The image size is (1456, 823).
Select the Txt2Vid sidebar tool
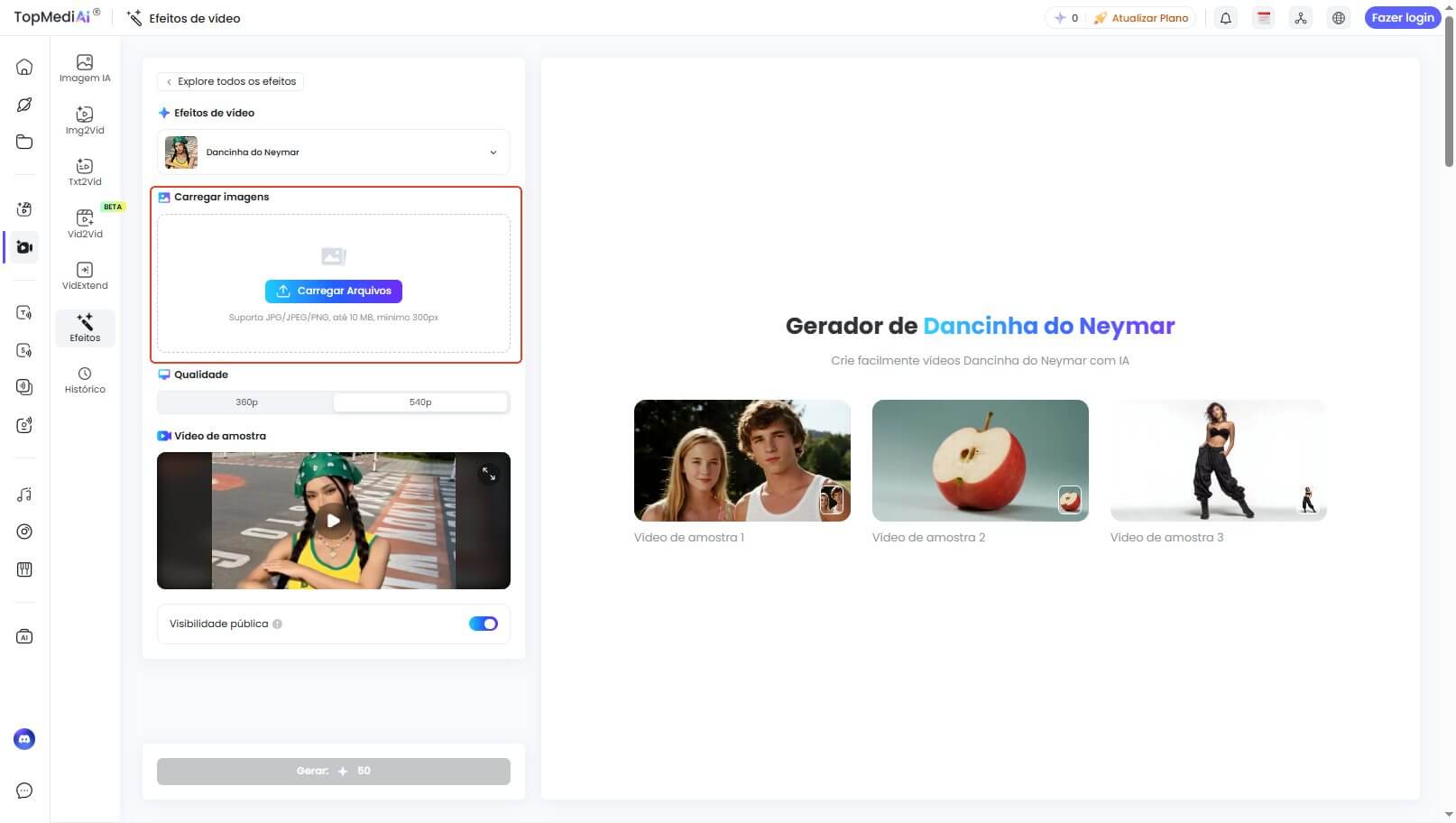tap(84, 171)
